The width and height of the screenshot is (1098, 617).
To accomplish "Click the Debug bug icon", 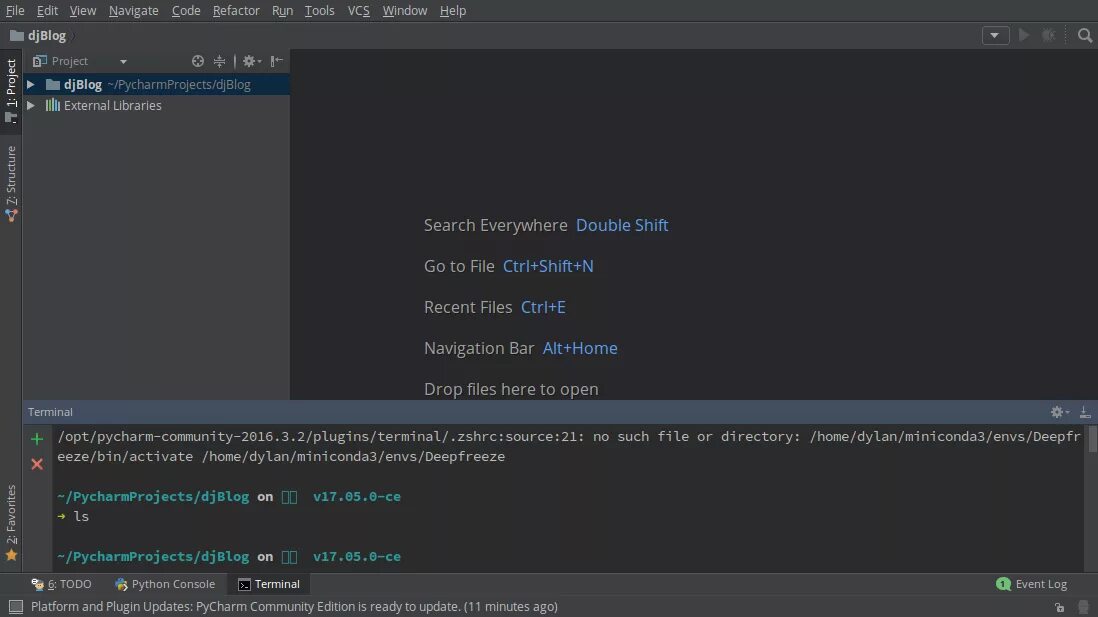I will (1048, 35).
